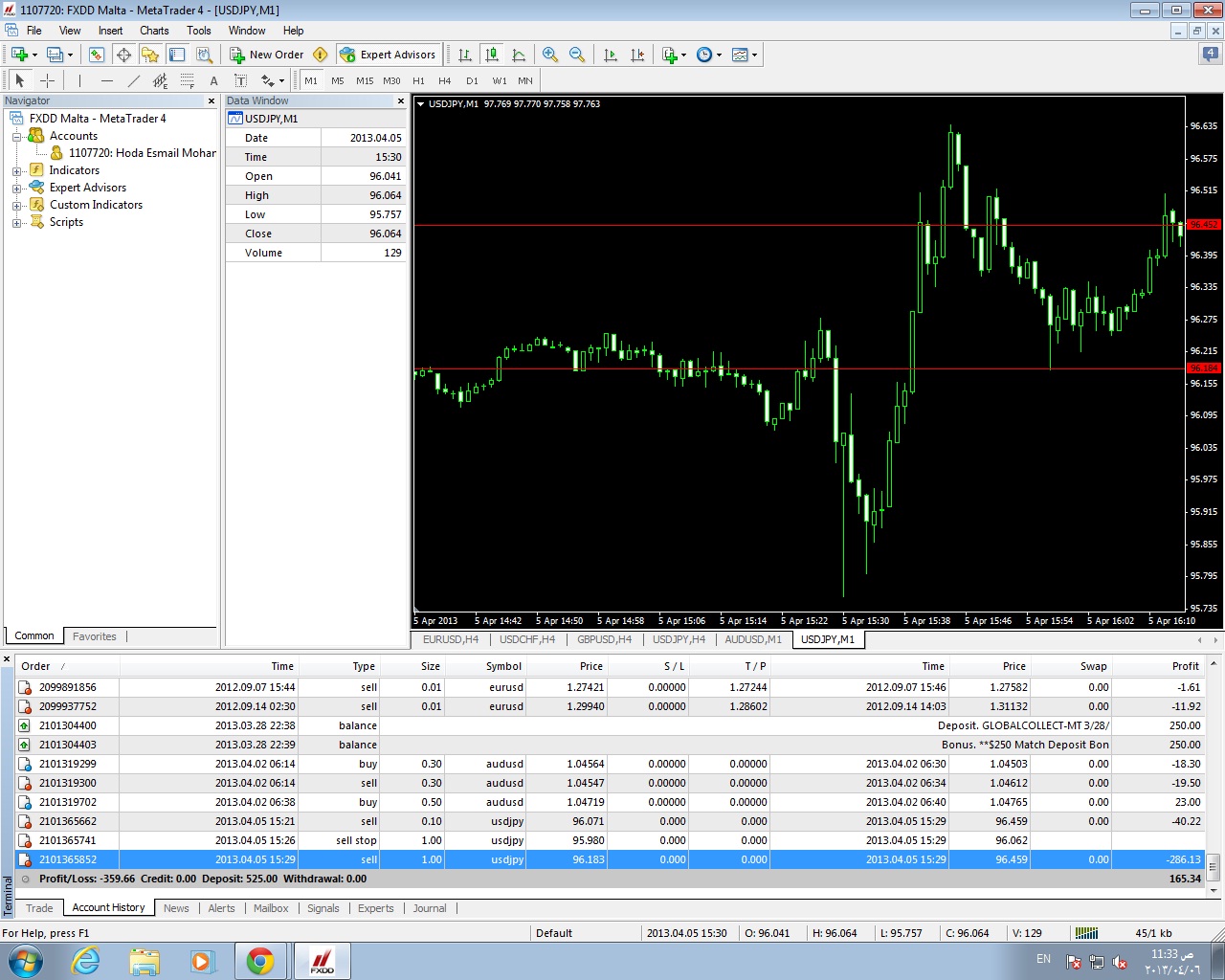Set timeframe to D1

tap(472, 80)
